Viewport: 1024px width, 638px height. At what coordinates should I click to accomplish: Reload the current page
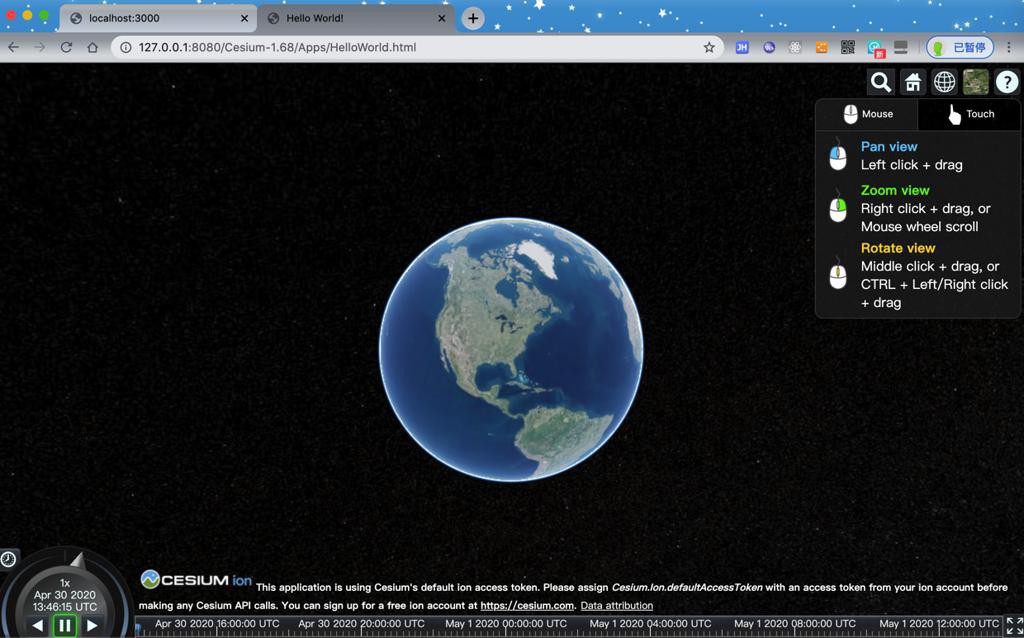(x=66, y=47)
